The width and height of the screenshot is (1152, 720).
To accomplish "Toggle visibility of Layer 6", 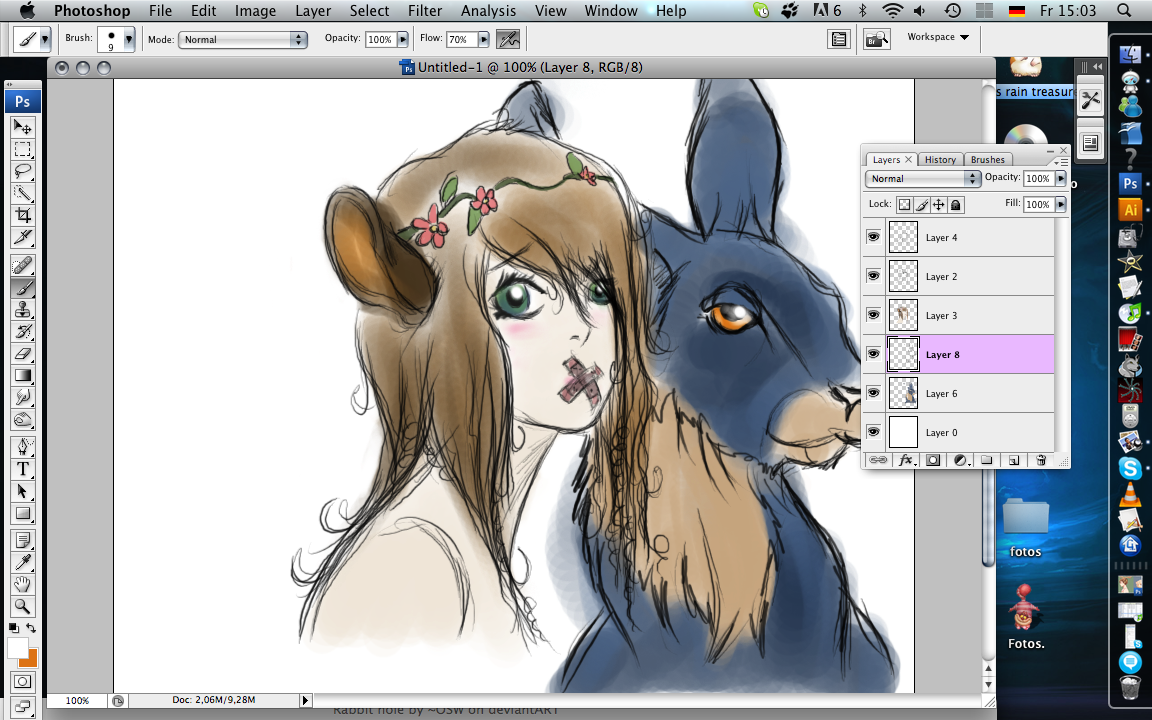I will (873, 393).
